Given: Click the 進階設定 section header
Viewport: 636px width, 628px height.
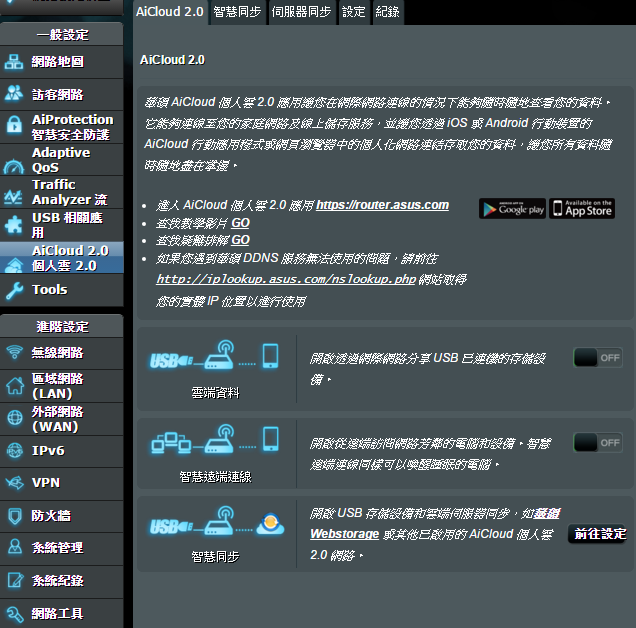Looking at the screenshot, I should 62,327.
